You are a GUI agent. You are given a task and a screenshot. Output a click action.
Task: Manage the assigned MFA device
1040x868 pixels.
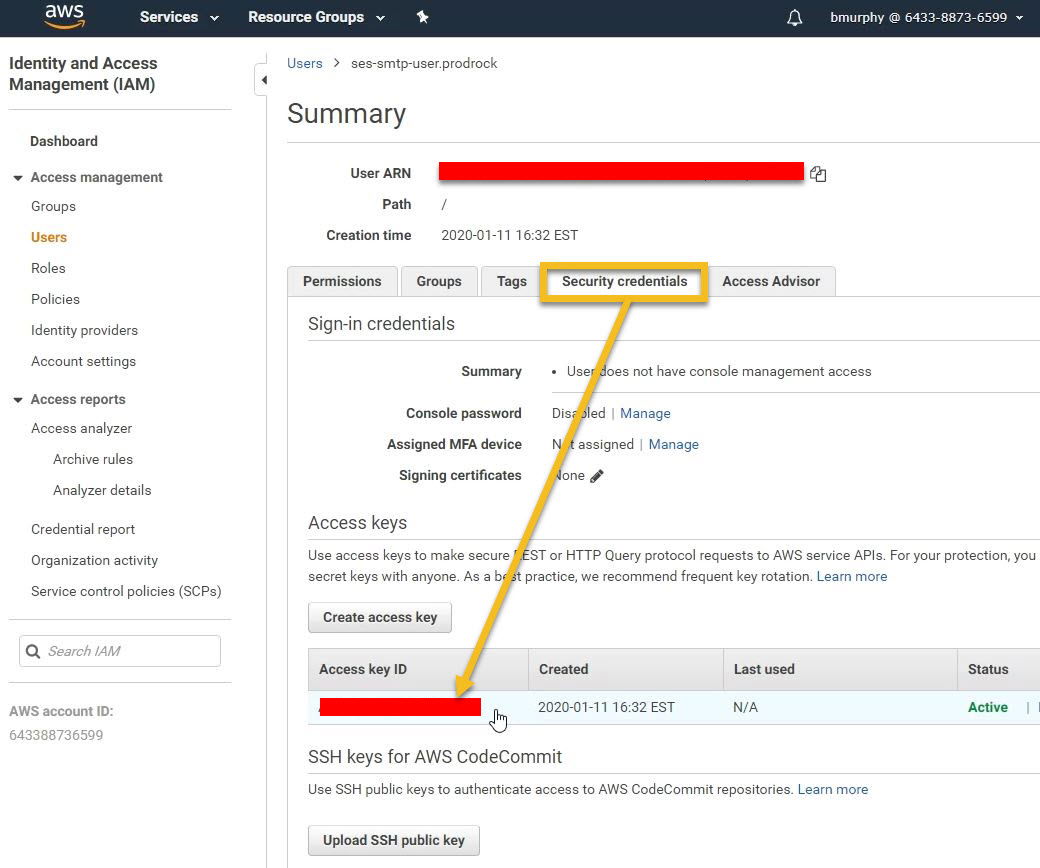673,444
